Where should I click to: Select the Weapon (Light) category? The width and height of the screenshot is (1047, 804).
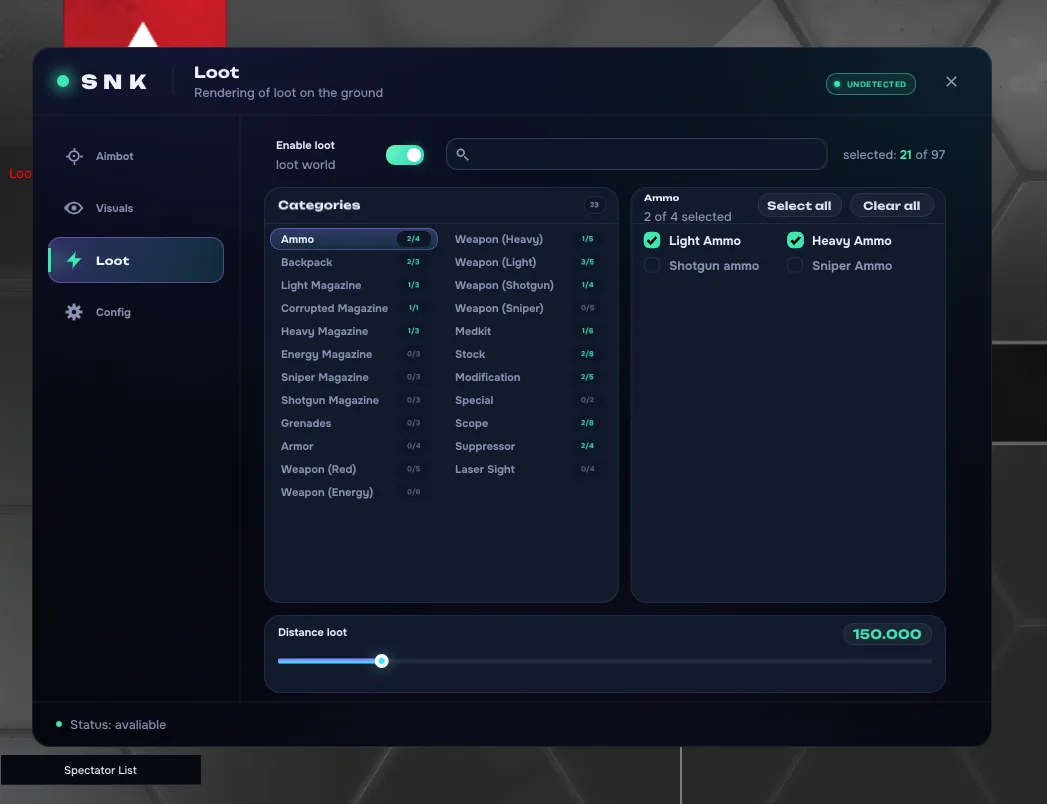click(528, 262)
